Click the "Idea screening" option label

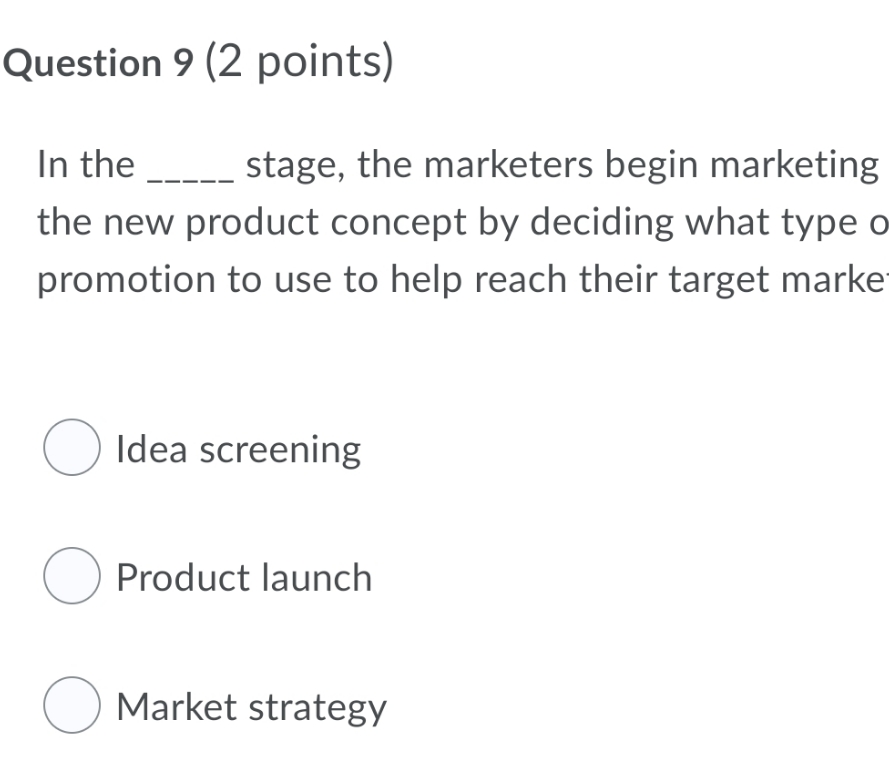click(237, 450)
